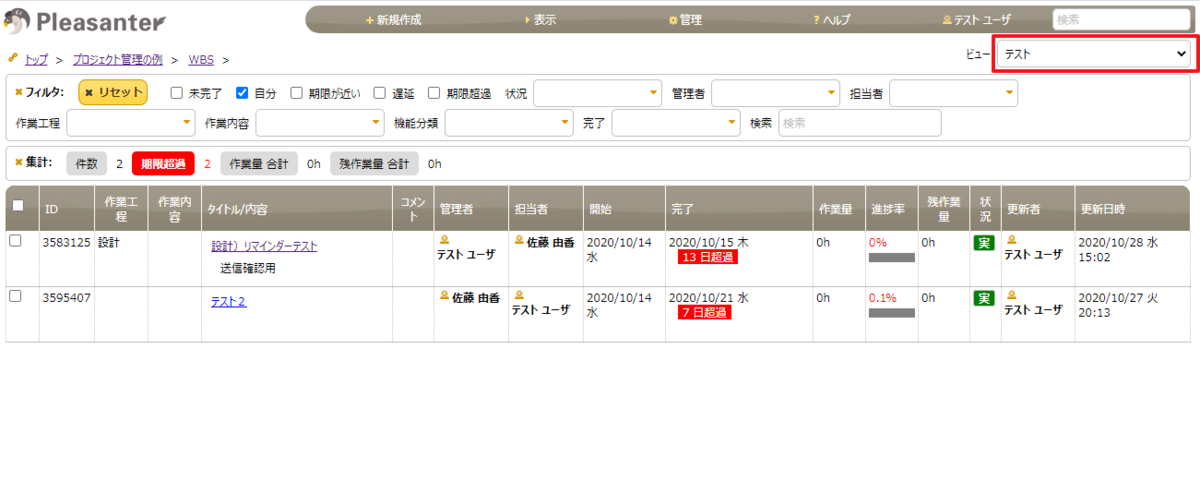The width and height of the screenshot is (1200, 493).
Task: Enable the 遅延 filter checkbox
Action: click(x=380, y=93)
